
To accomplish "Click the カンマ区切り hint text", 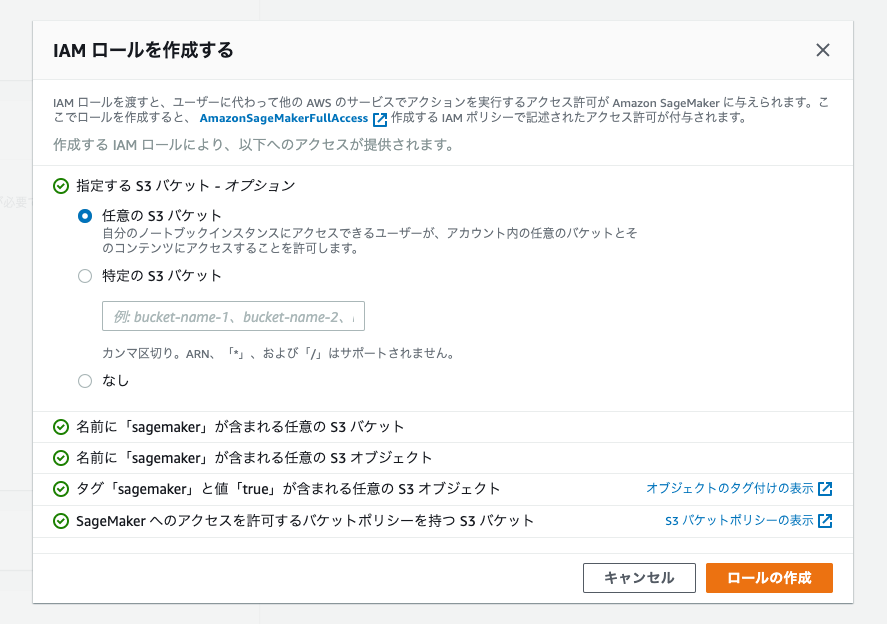I will click(x=278, y=354).
